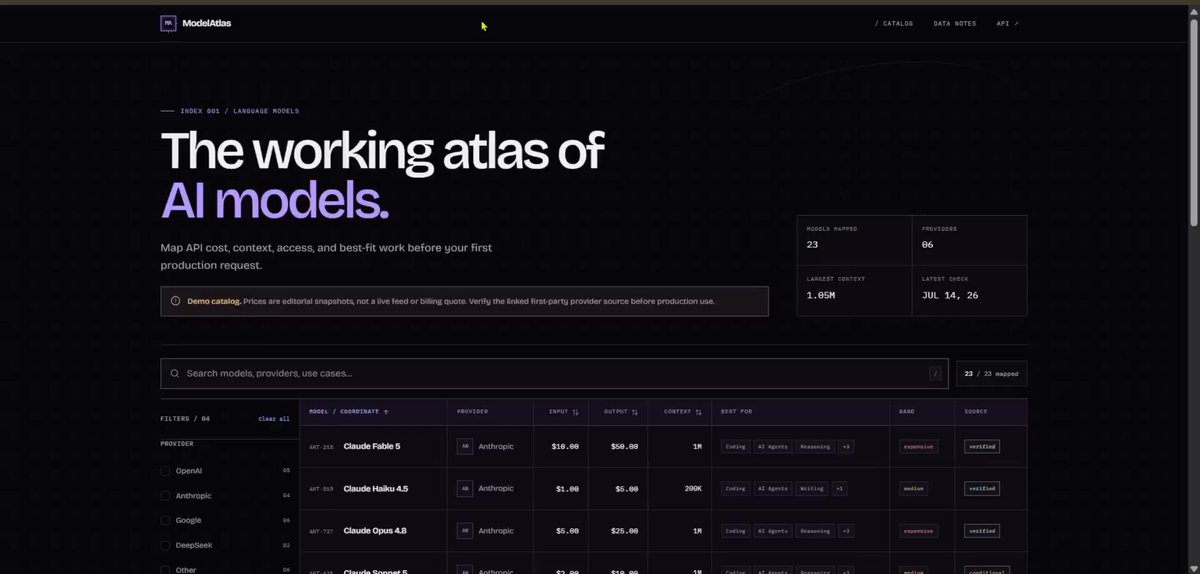Click the Anthropic badge icon for Claude Fable 5

pyautogui.click(x=465, y=446)
